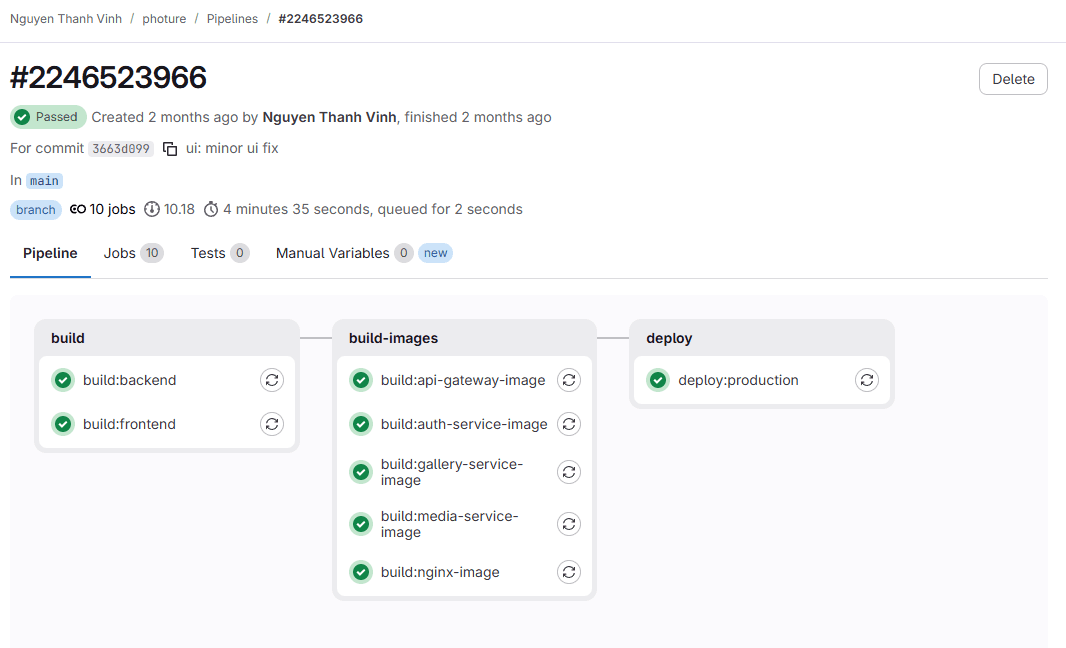This screenshot has height=648, width=1066.
Task: Retry the build:api-gateway-image job
Action: [568, 380]
